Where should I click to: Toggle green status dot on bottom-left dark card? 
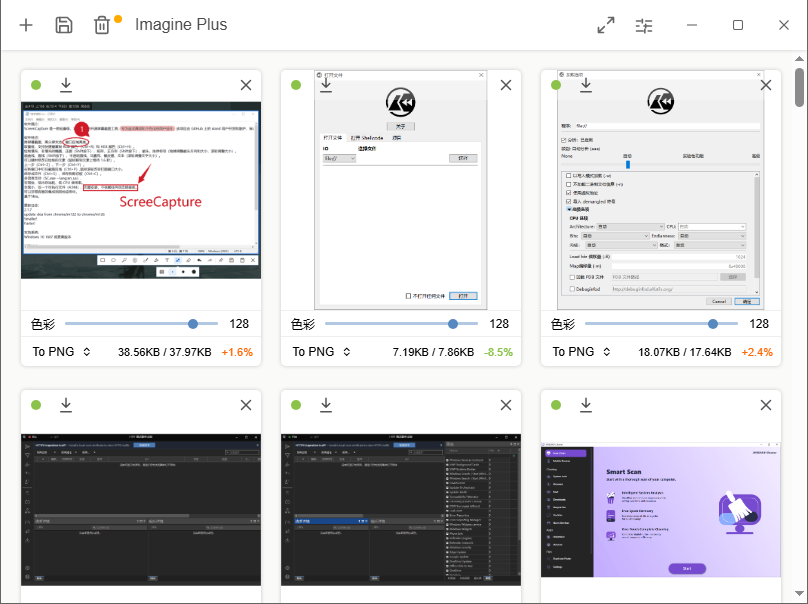point(36,405)
